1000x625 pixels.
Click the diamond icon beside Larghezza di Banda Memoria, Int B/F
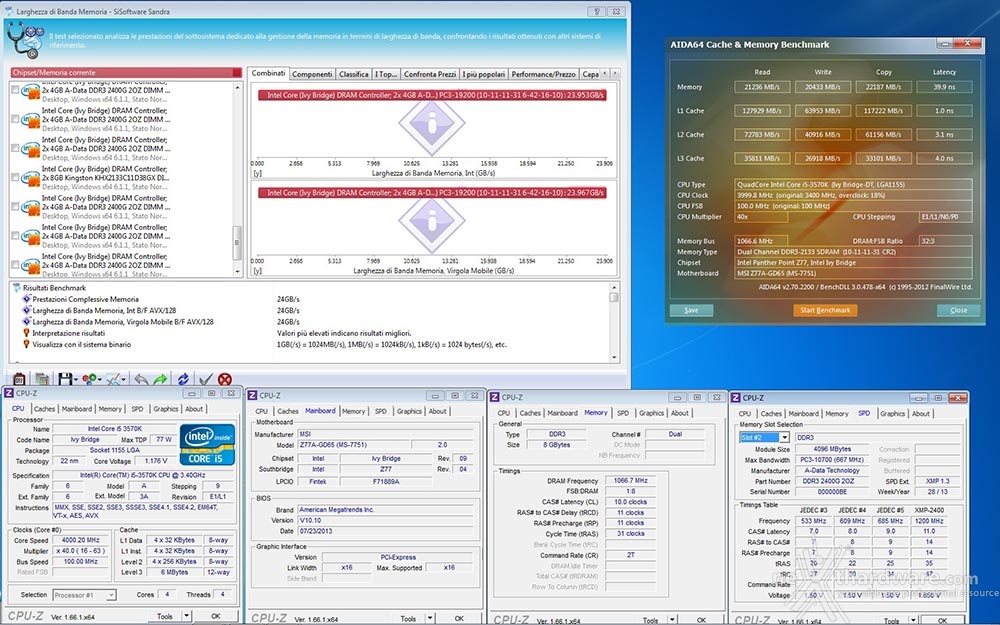26,310
